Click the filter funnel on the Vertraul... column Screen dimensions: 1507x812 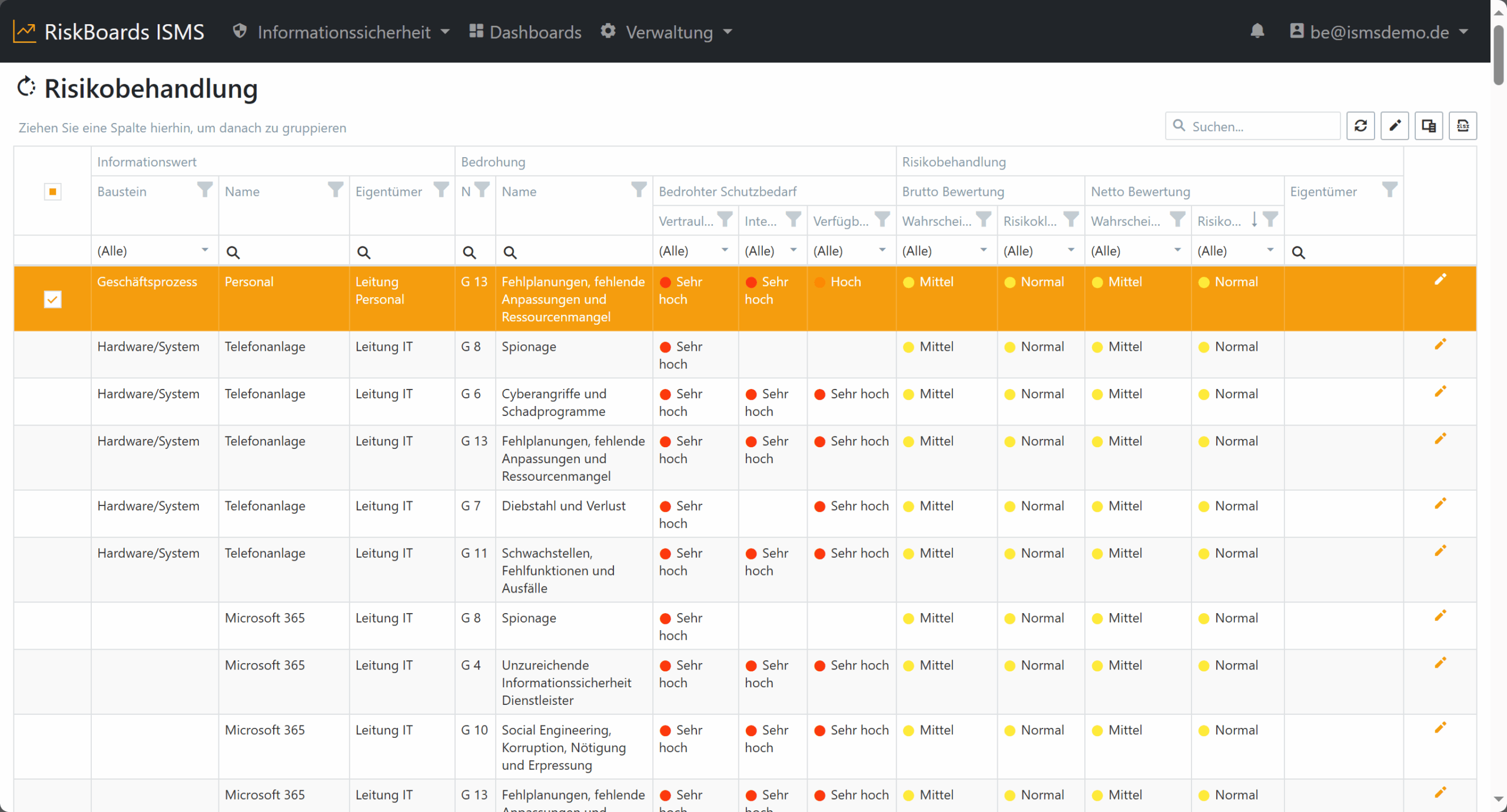coord(725,219)
